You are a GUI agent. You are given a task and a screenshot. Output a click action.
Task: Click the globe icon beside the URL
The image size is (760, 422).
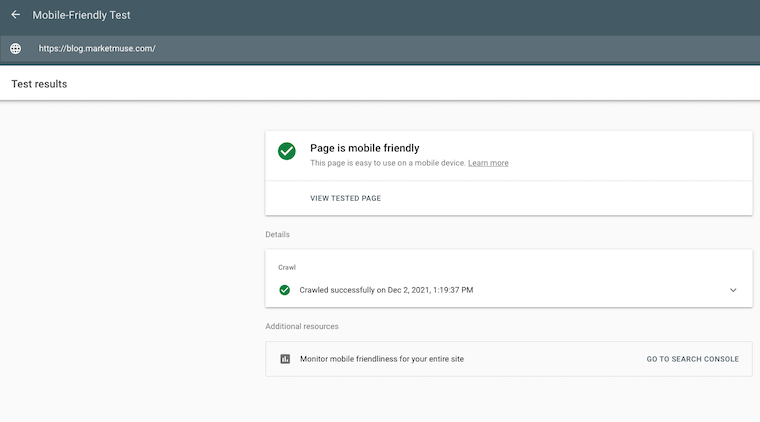coord(16,48)
